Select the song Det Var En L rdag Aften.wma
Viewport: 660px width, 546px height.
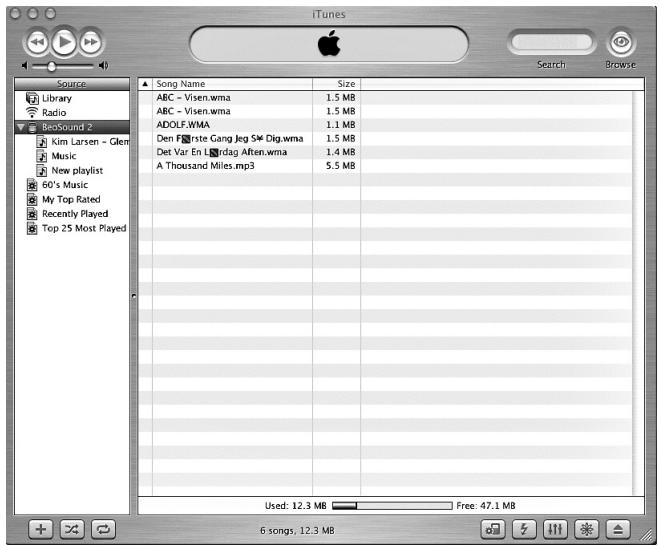click(222, 152)
